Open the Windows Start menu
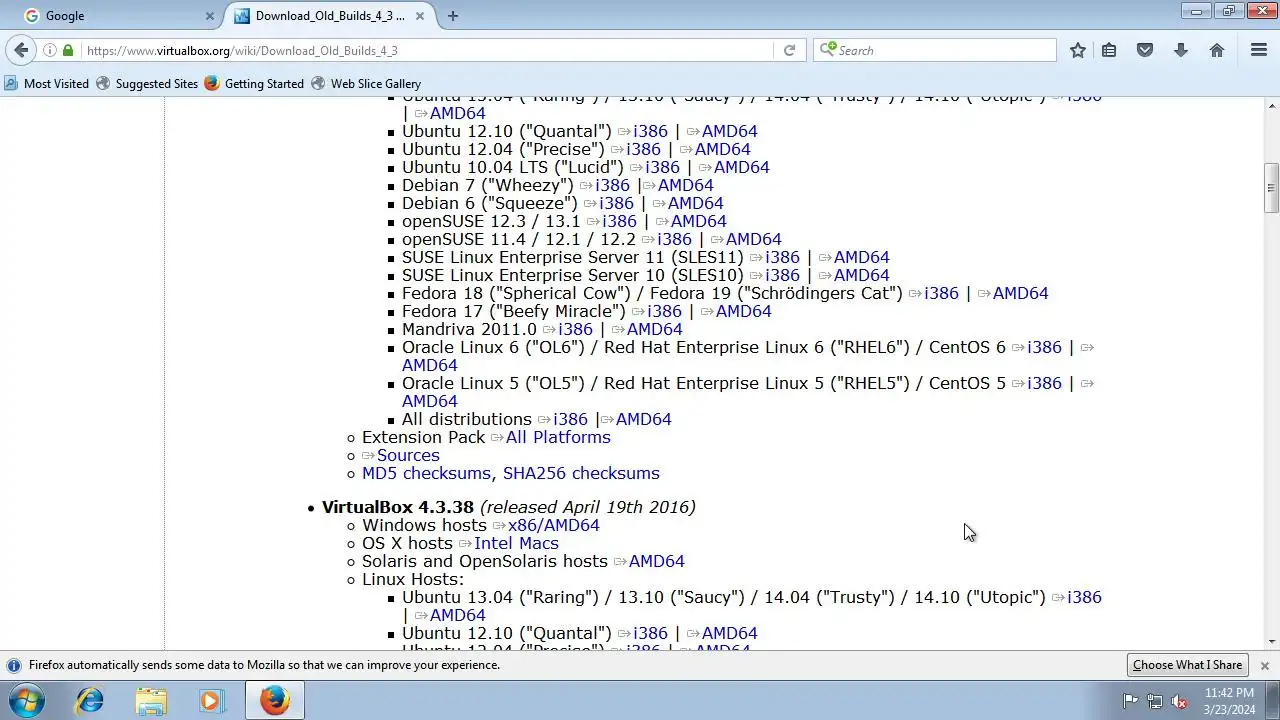The height and width of the screenshot is (720, 1280). pyautogui.click(x=27, y=701)
